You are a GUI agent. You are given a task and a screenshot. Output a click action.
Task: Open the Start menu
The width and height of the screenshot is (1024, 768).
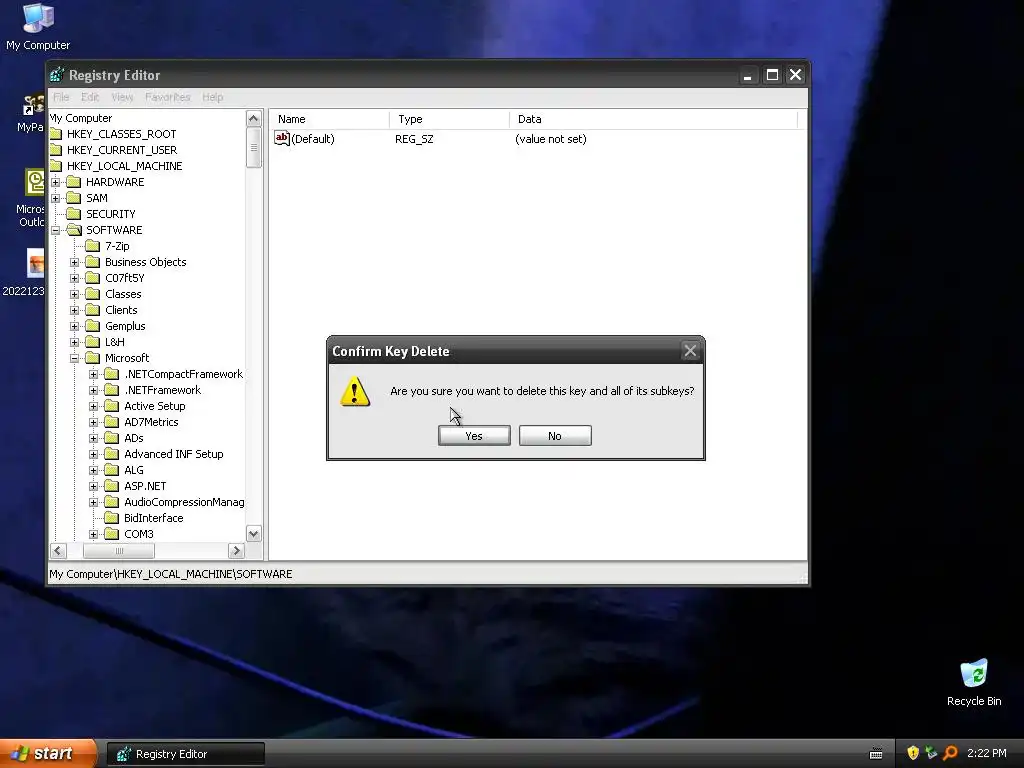click(x=47, y=753)
